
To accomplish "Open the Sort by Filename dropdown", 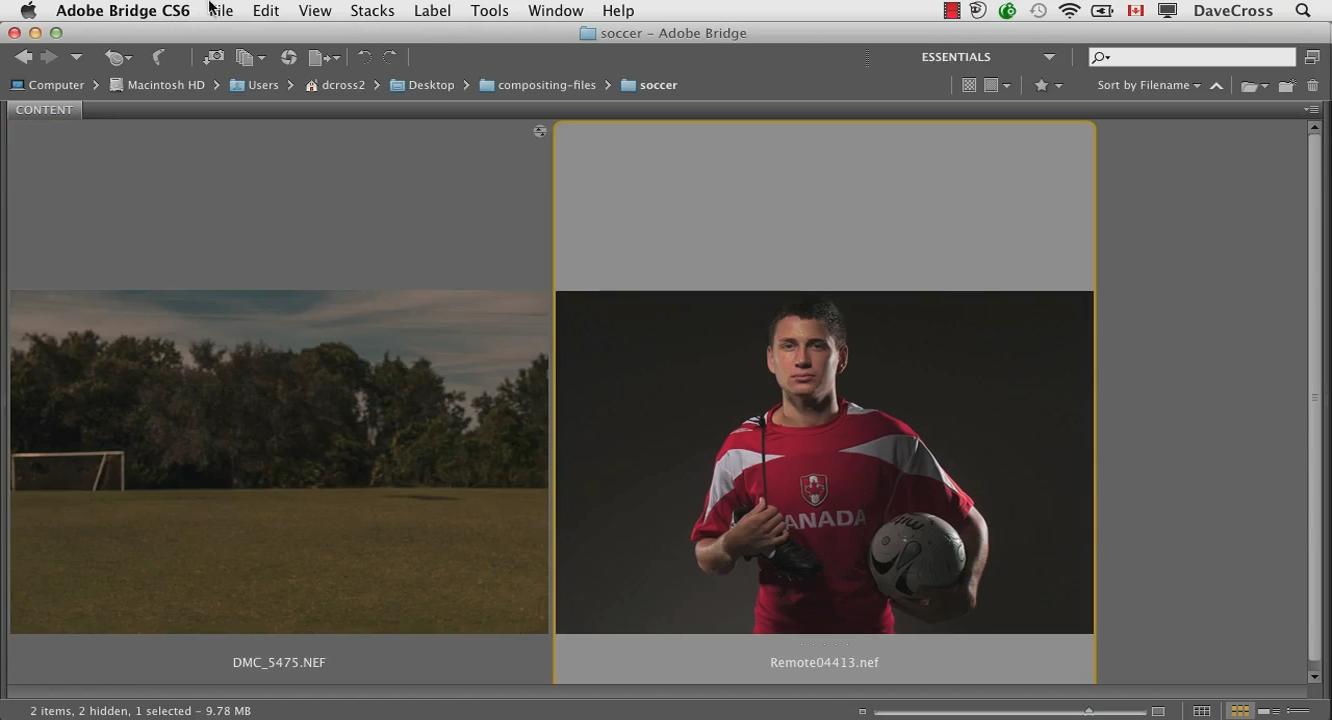I will pos(1148,85).
